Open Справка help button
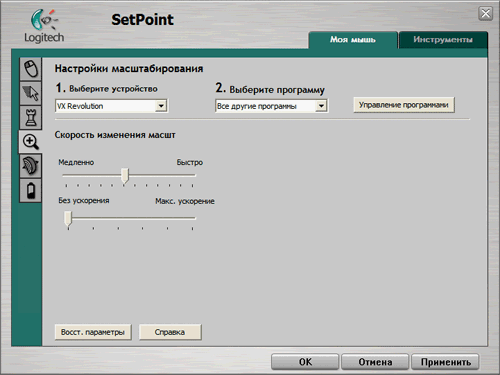The height and width of the screenshot is (375, 500). [170, 332]
